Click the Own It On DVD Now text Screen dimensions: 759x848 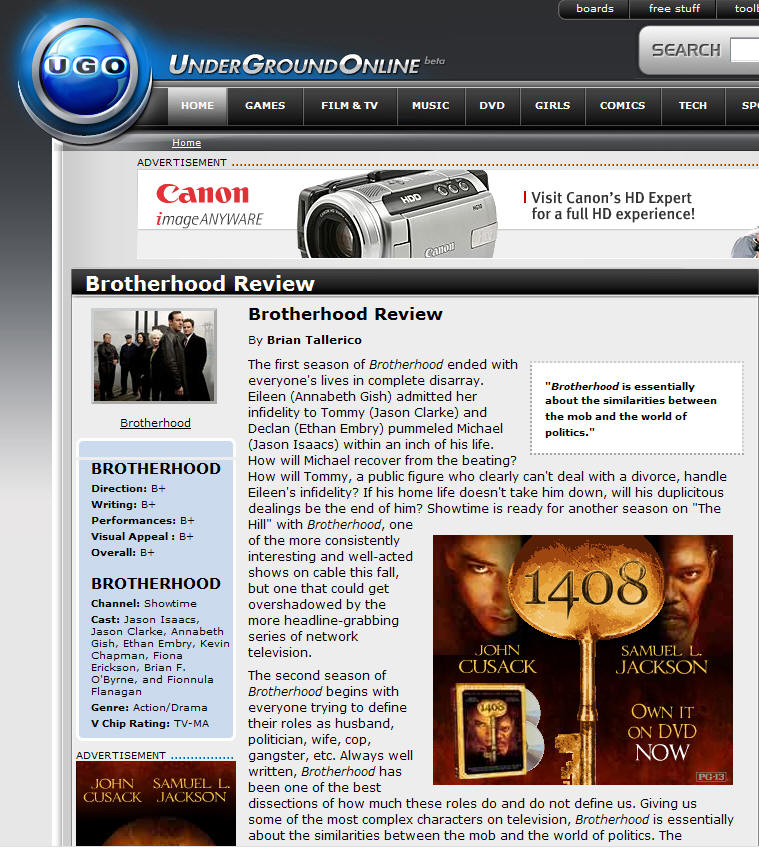(x=662, y=732)
